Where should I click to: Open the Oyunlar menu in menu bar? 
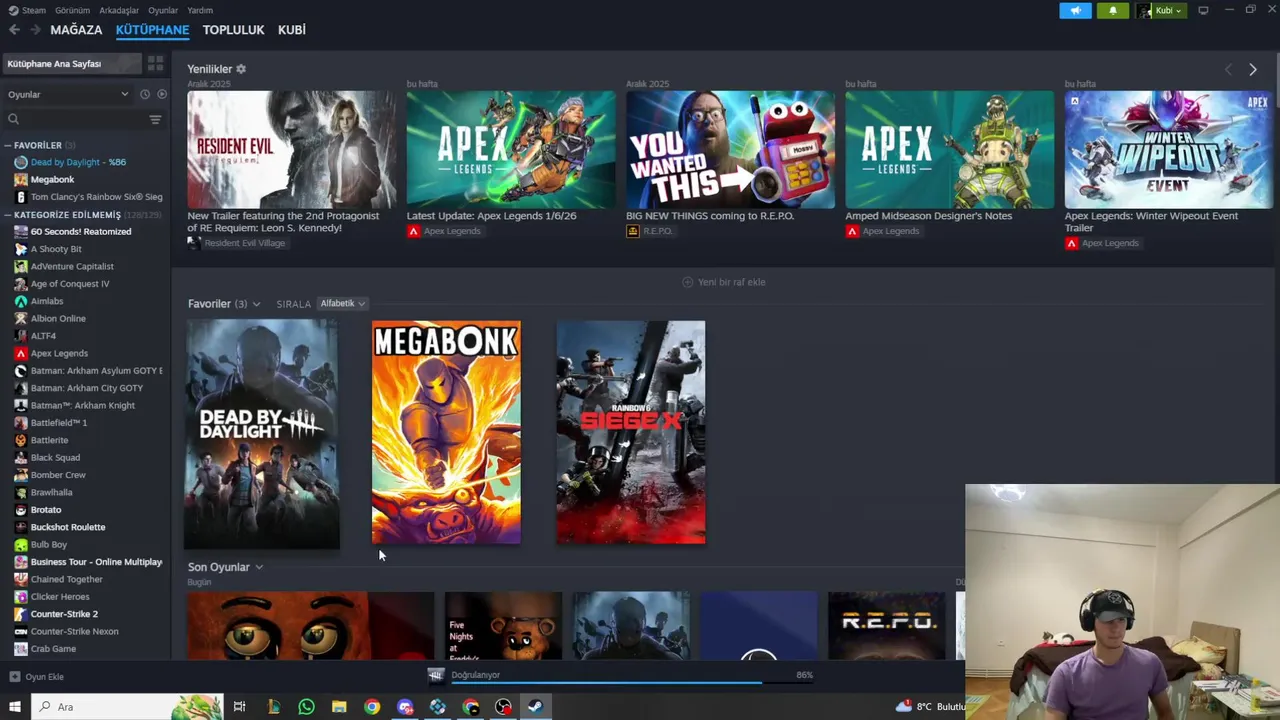point(163,10)
